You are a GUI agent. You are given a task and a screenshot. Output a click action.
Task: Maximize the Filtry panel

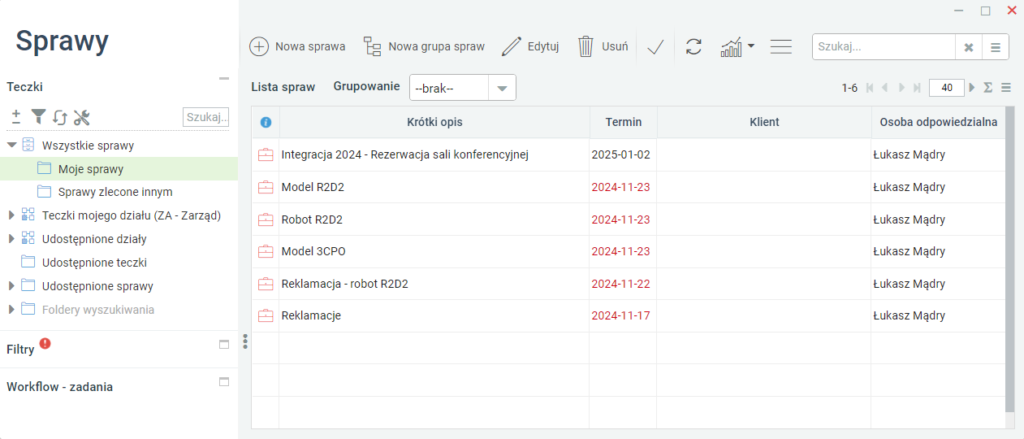224,344
